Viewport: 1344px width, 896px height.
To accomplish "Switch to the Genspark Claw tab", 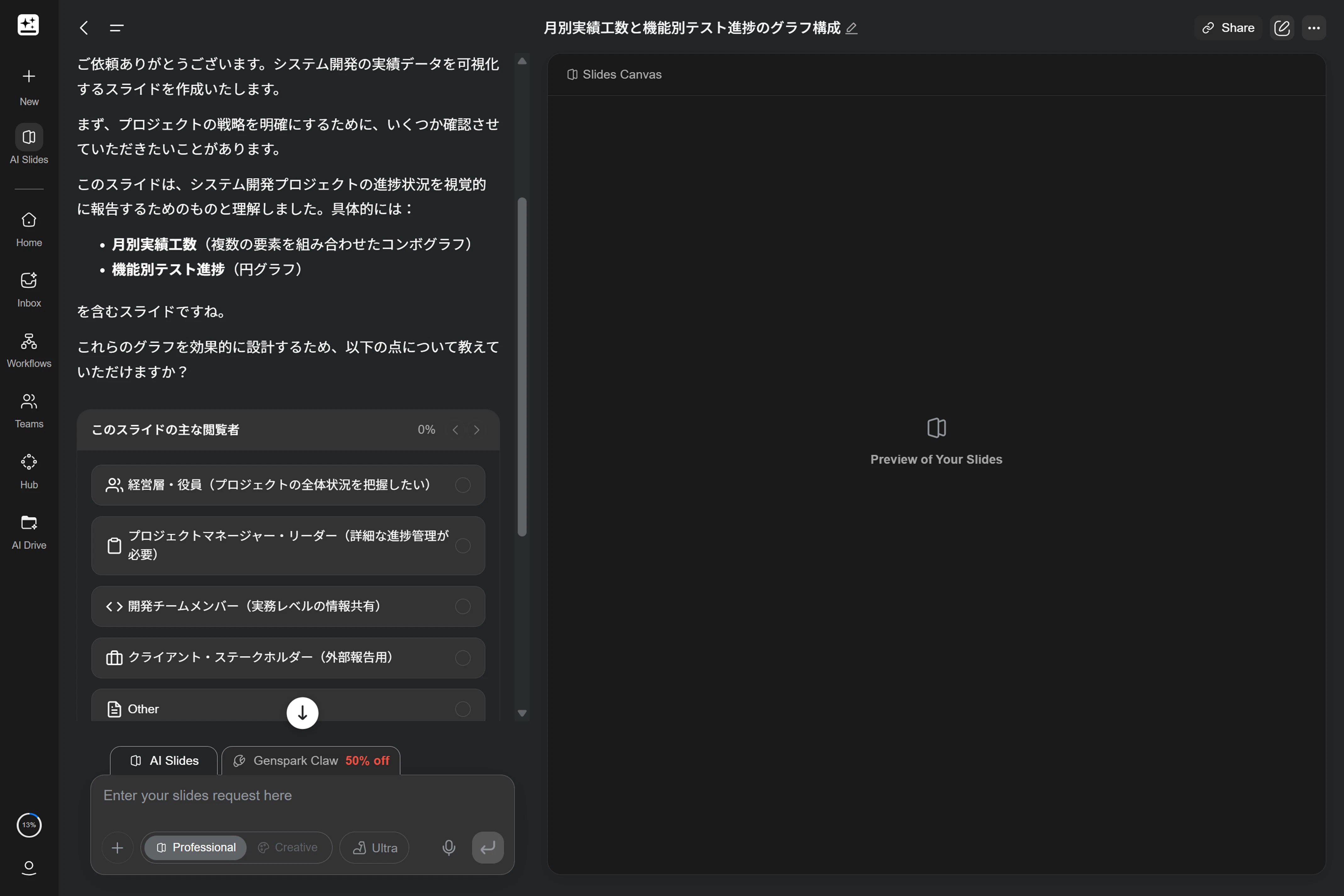I will pos(311,760).
